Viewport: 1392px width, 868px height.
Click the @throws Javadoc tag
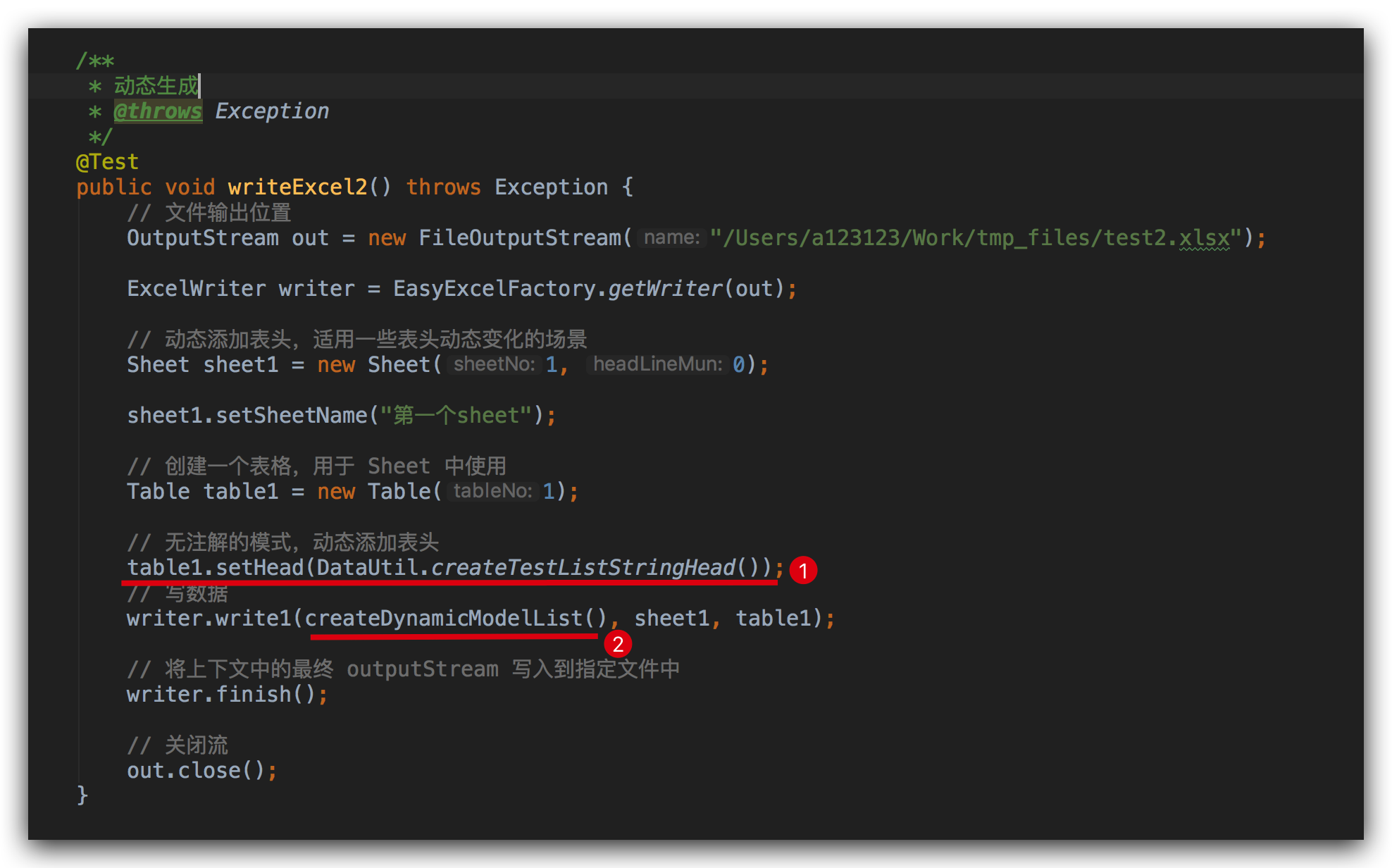click(158, 111)
